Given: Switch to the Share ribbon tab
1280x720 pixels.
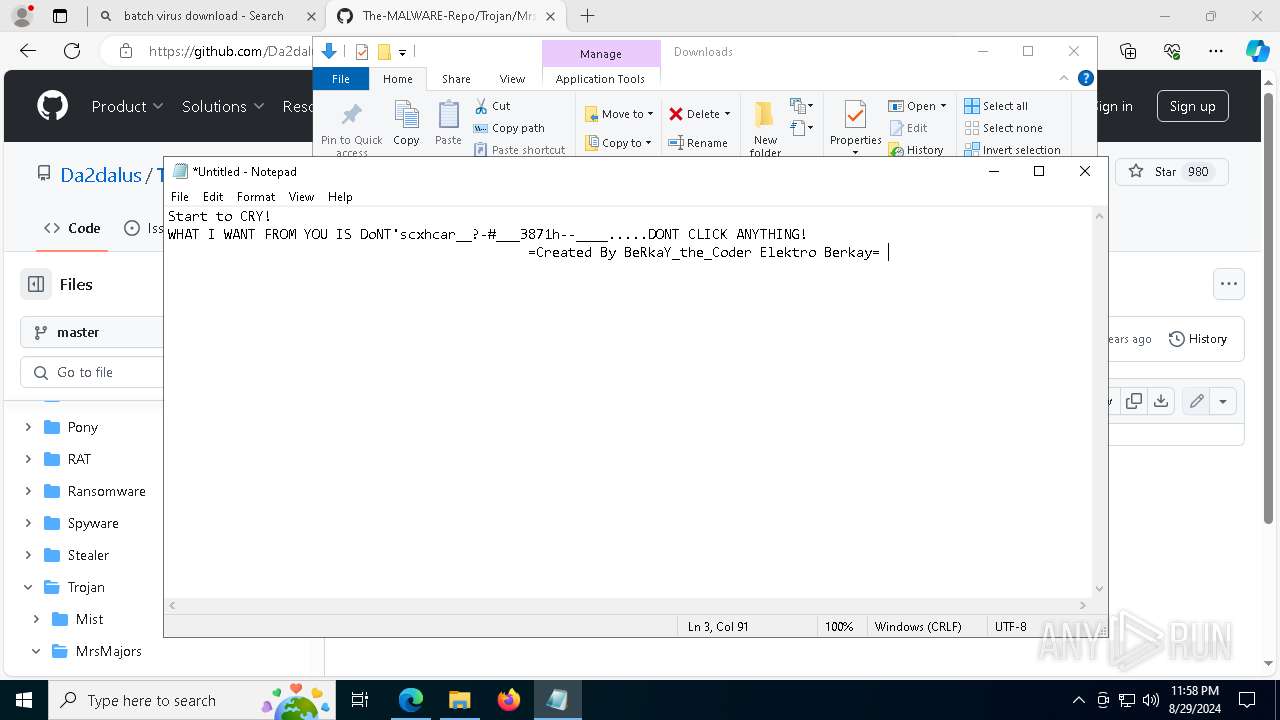Looking at the screenshot, I should pyautogui.click(x=456, y=79).
